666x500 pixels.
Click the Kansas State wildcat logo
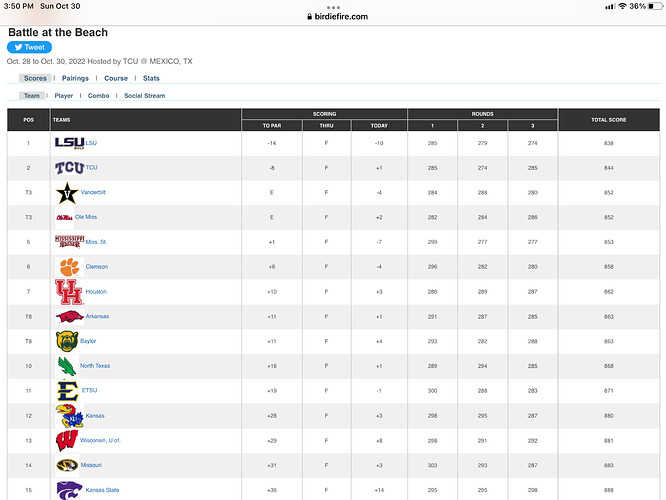tap(70, 490)
